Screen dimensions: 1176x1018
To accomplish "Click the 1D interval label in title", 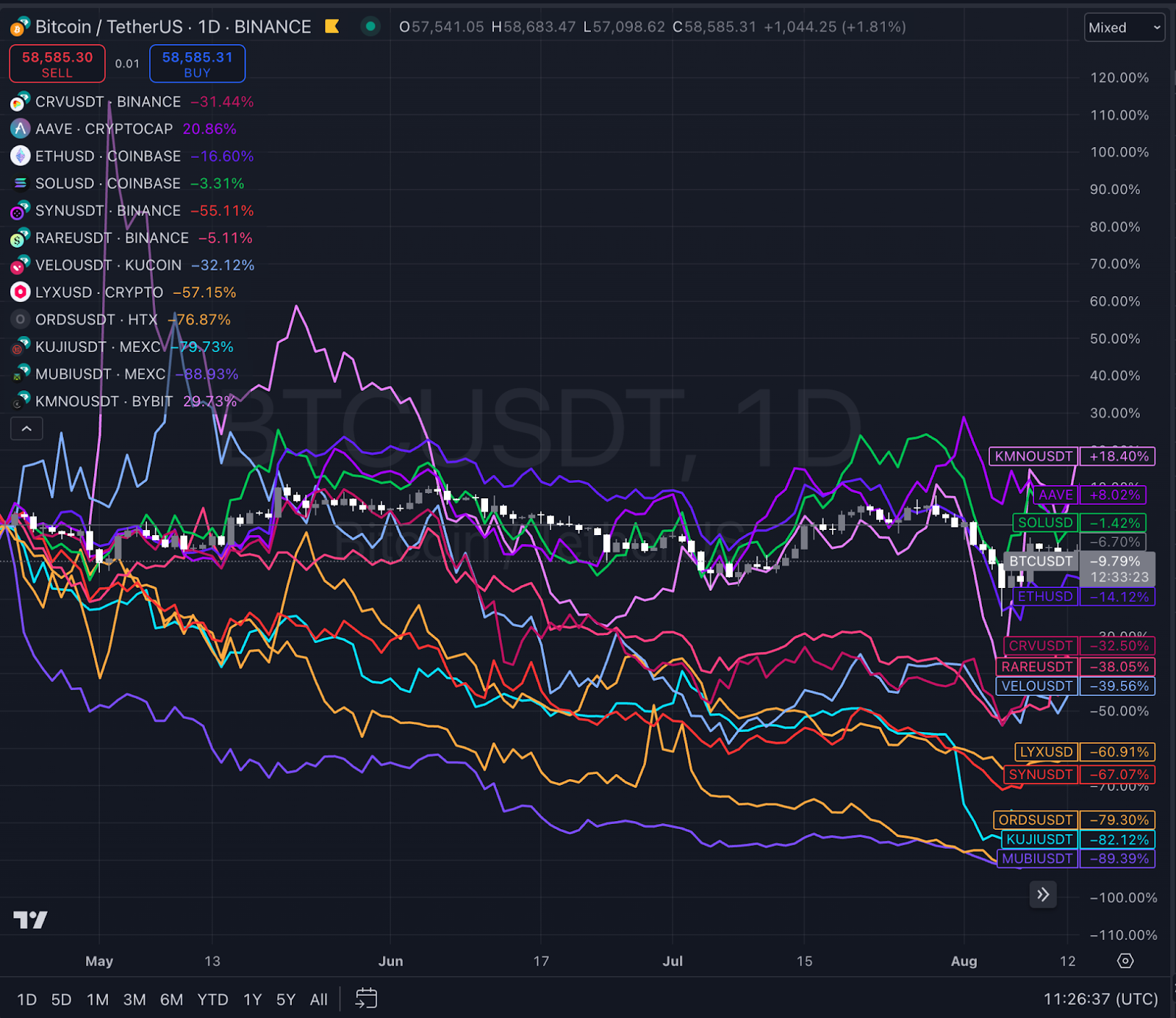I will pyautogui.click(x=209, y=27).
